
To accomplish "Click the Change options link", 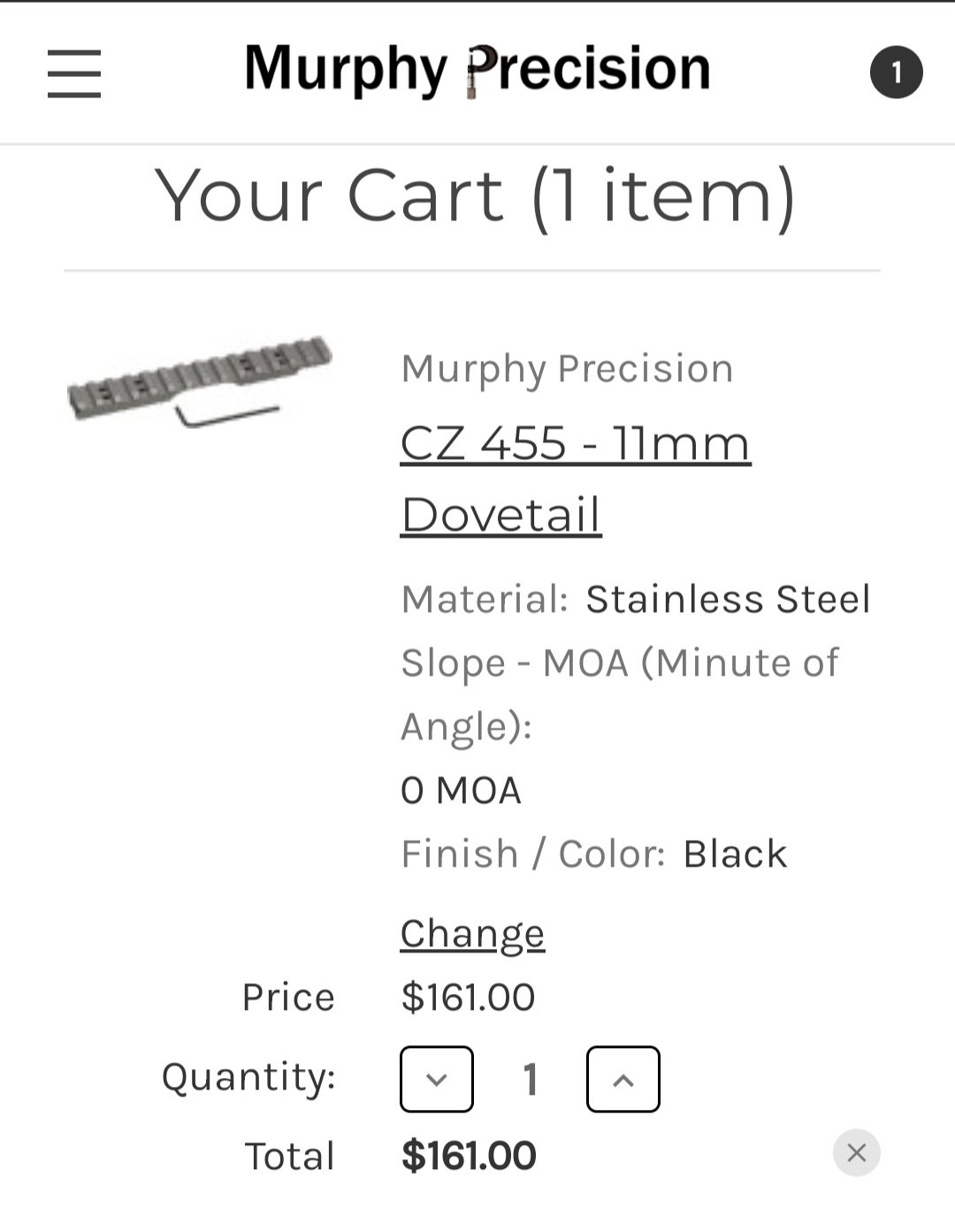I will pos(472,933).
